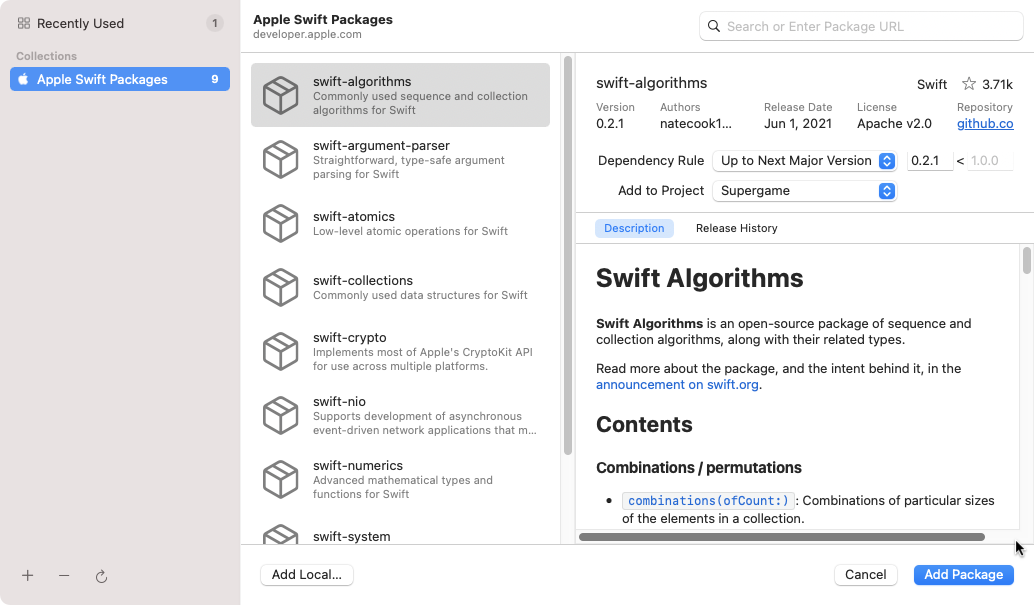
Task: Click the swift-crypto package cube icon
Action: 281,351
